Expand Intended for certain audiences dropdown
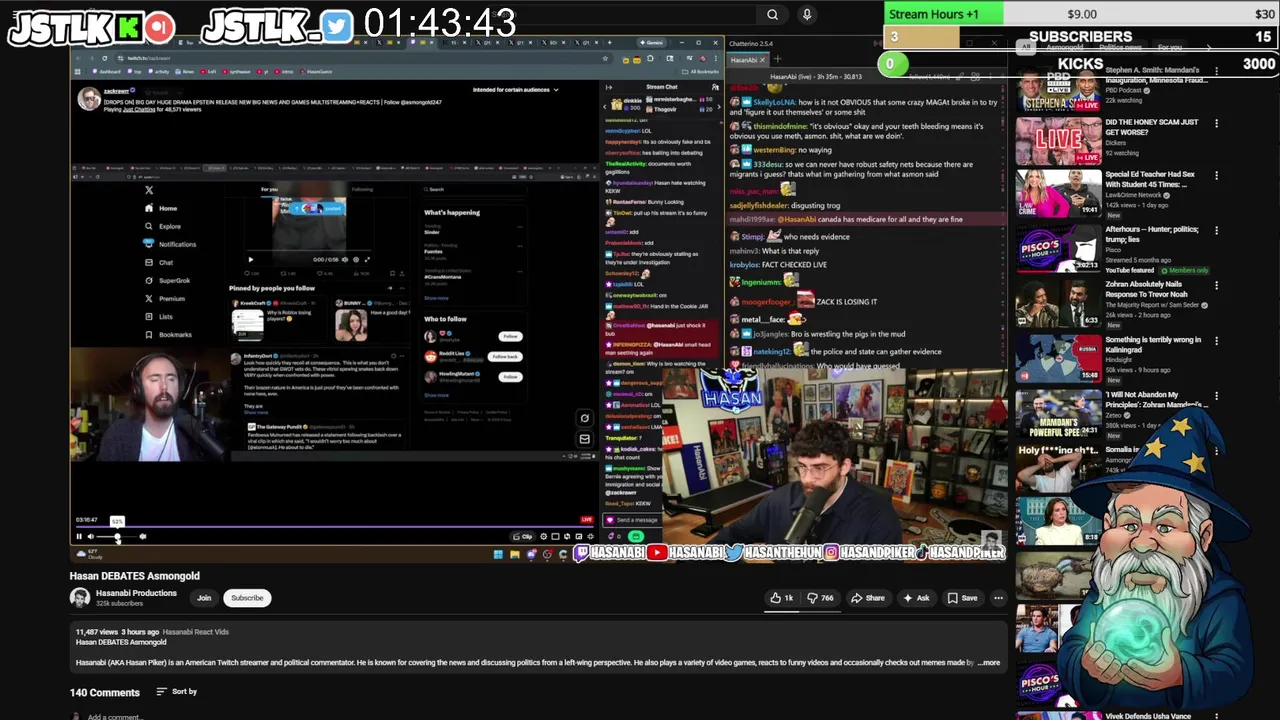Viewport: 1280px width, 720px height. coord(515,90)
